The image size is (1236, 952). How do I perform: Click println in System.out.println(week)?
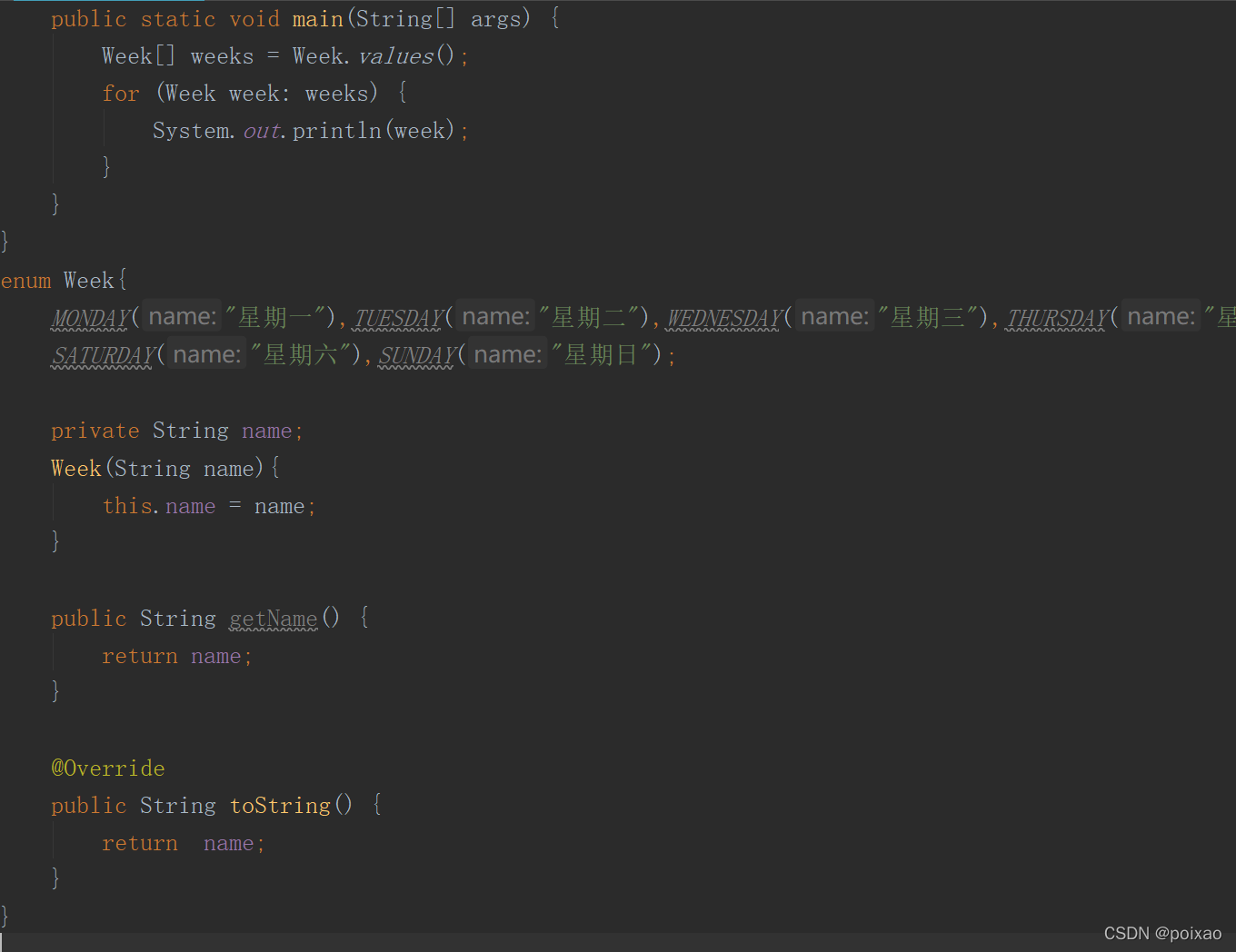pos(337,131)
